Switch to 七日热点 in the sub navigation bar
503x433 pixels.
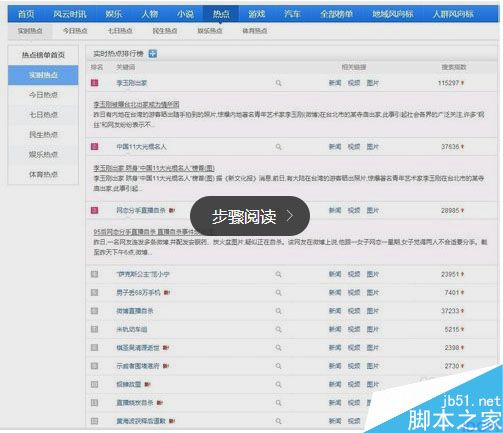[120, 31]
